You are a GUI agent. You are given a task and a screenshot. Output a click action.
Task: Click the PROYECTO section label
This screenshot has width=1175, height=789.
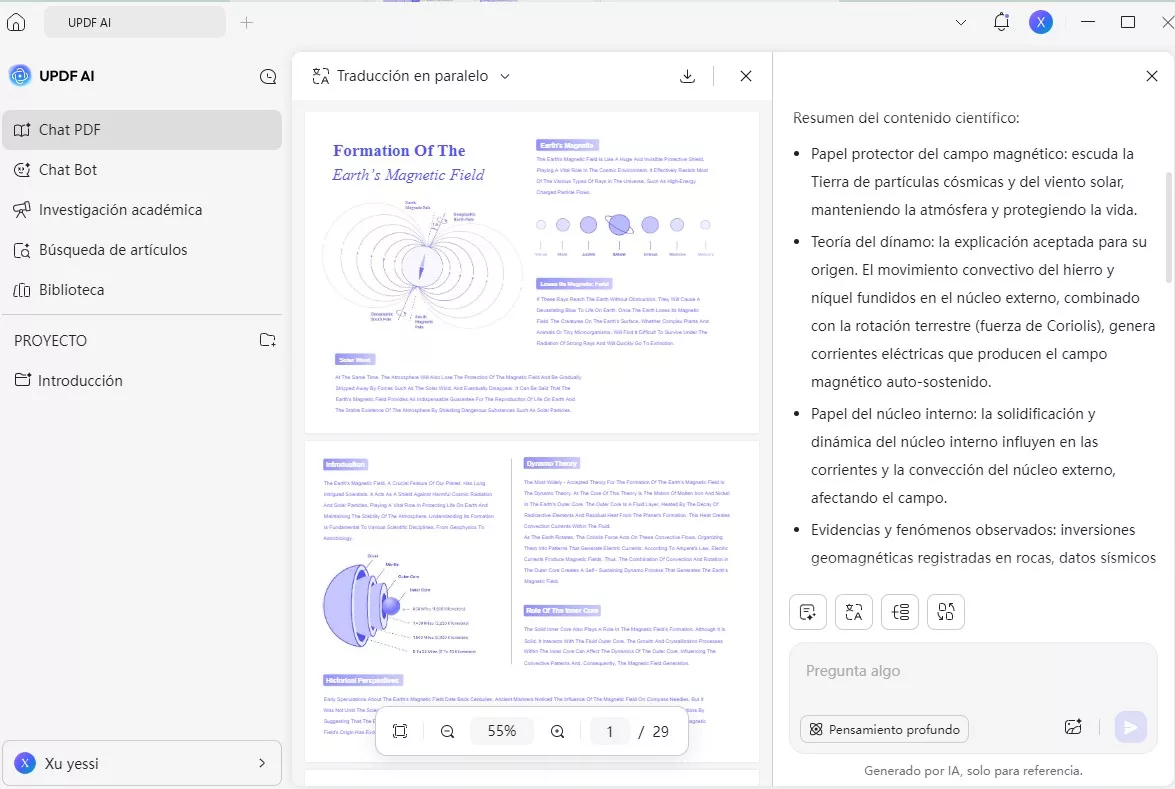[x=50, y=341]
